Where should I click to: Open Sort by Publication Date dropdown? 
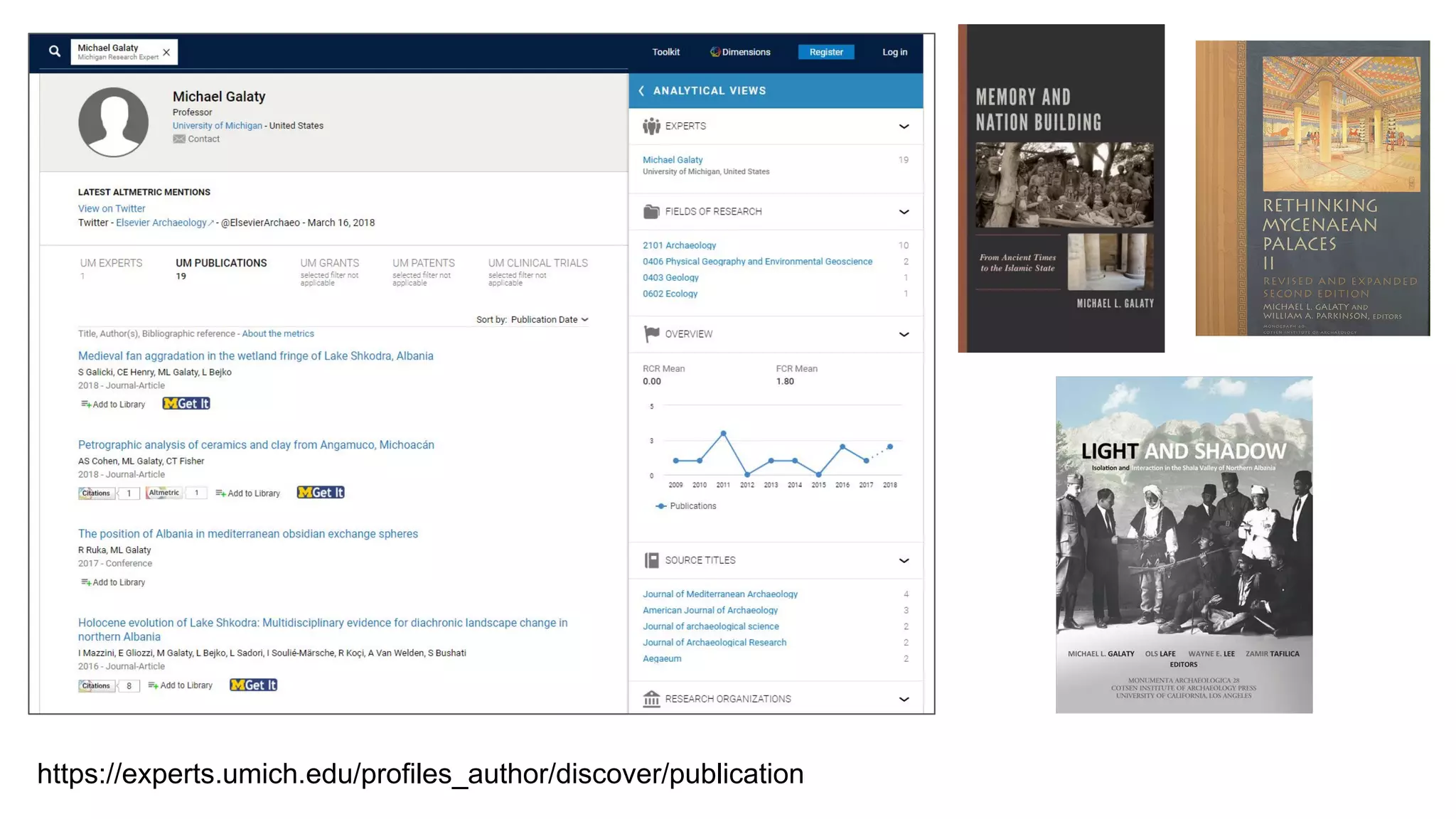pyautogui.click(x=550, y=320)
